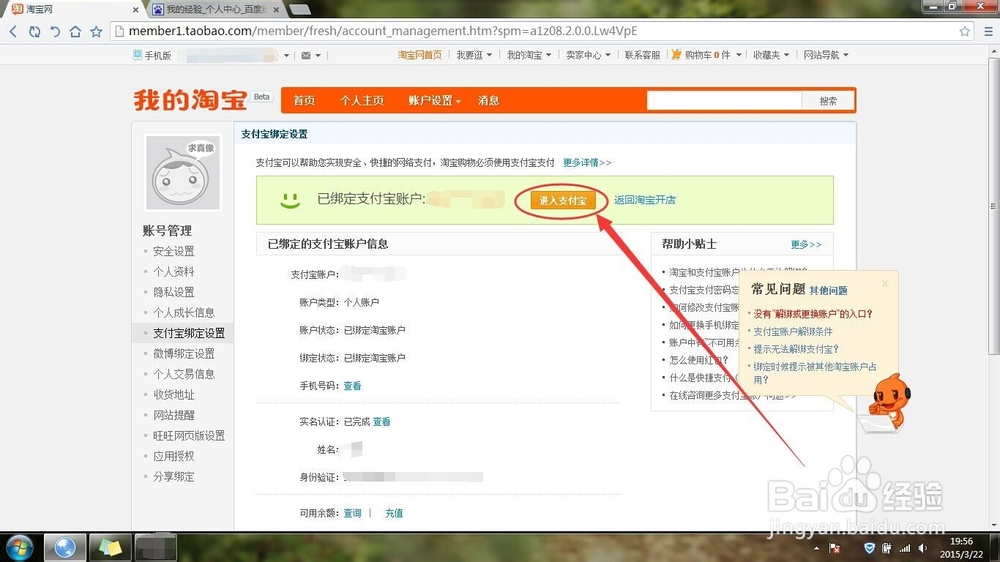The height and width of the screenshot is (562, 1000).
Task: Close the 我的经验 browser tab
Action: (x=276, y=10)
